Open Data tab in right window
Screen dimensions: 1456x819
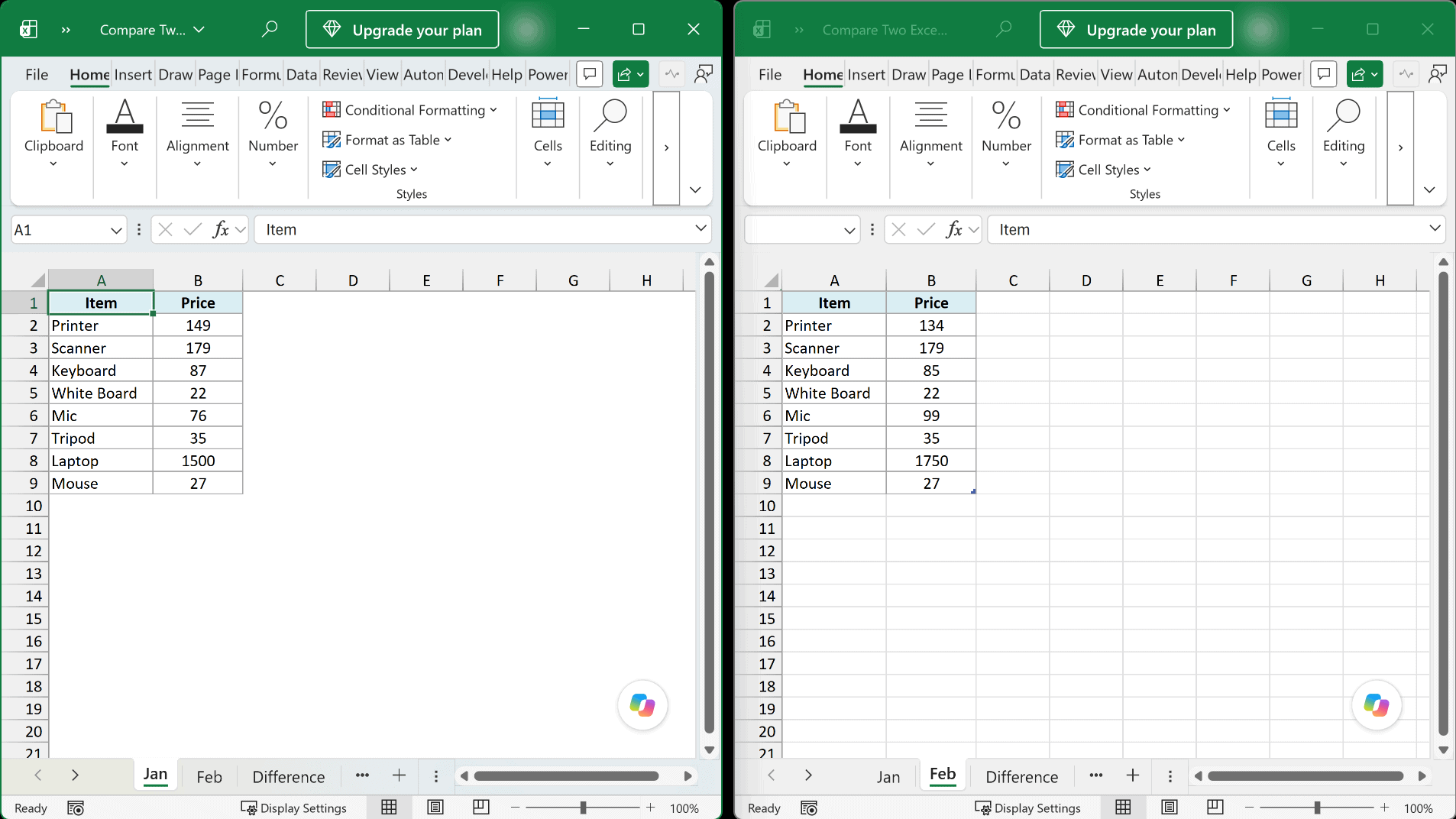1034,74
